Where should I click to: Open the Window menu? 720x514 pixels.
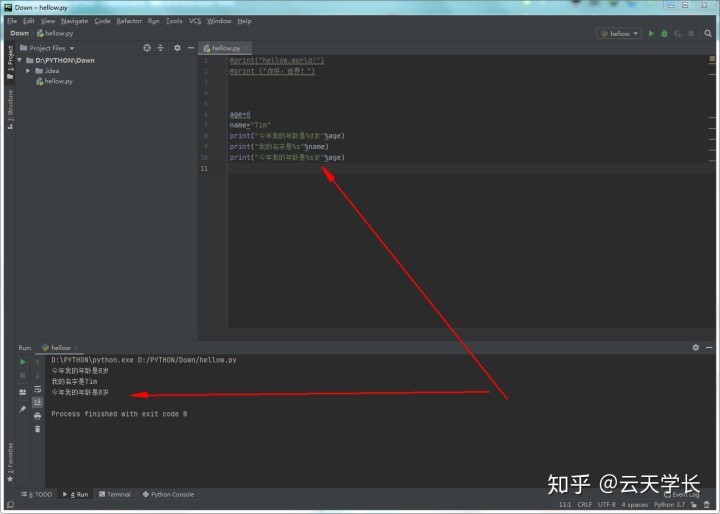(219, 21)
